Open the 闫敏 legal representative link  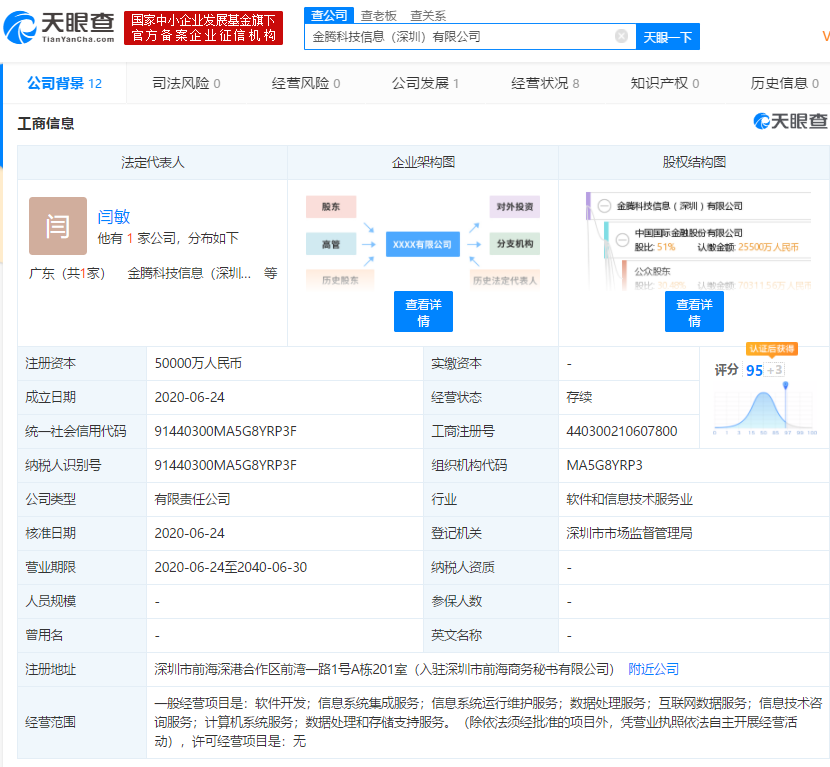(114, 216)
